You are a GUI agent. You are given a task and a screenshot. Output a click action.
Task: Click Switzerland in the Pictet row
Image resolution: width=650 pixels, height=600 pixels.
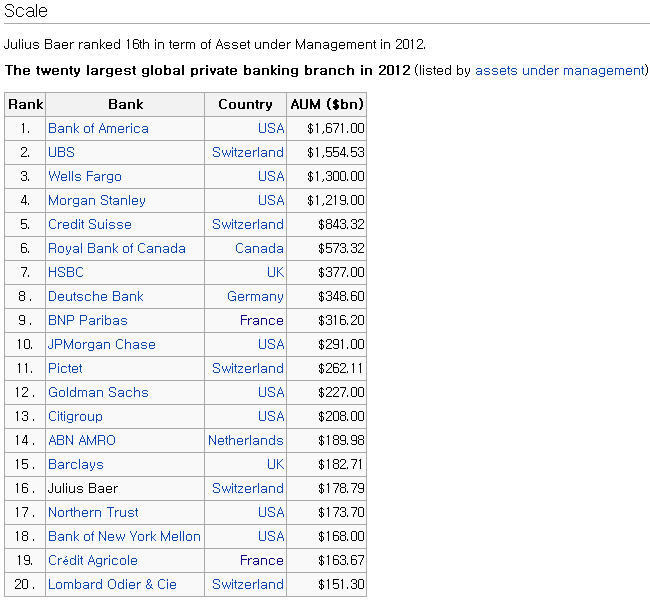[248, 369]
